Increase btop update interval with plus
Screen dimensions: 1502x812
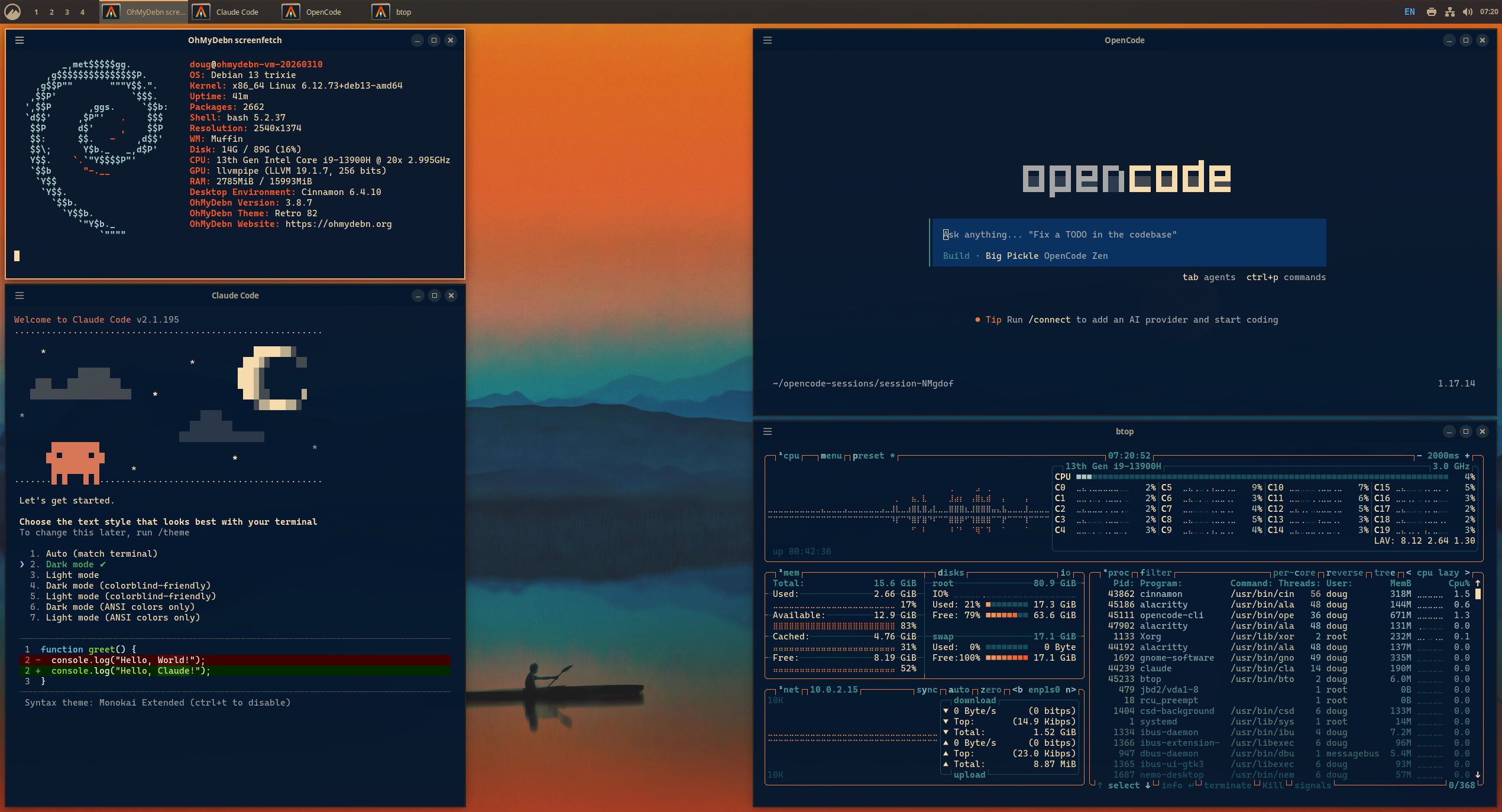pos(1467,456)
